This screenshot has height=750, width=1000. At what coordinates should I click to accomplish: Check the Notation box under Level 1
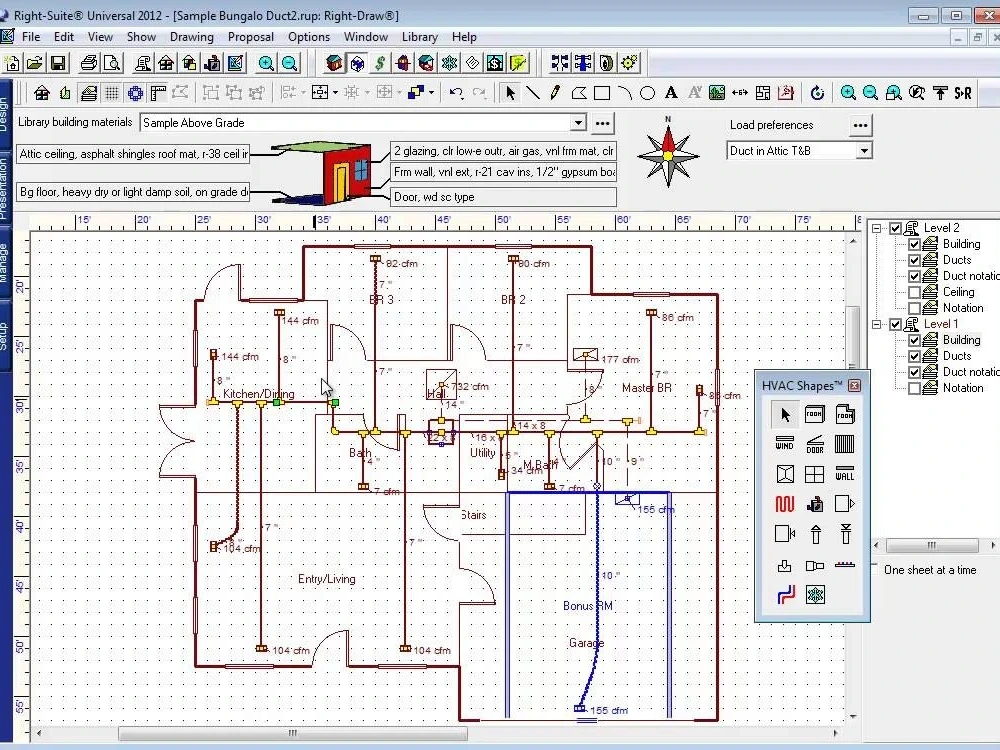pos(914,387)
